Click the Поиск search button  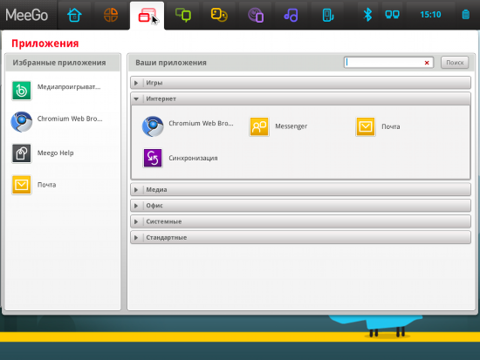coord(455,62)
